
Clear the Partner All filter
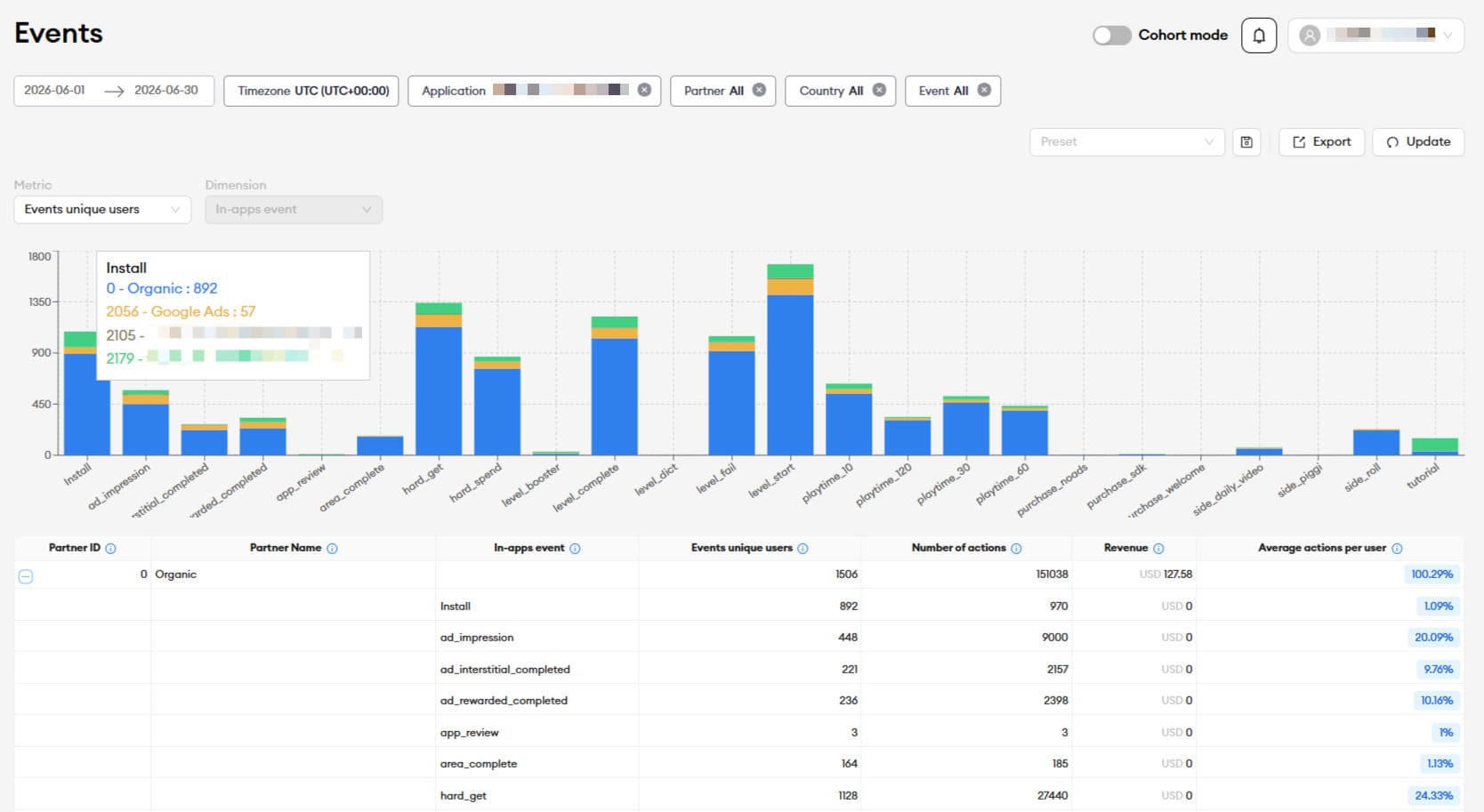tap(759, 90)
